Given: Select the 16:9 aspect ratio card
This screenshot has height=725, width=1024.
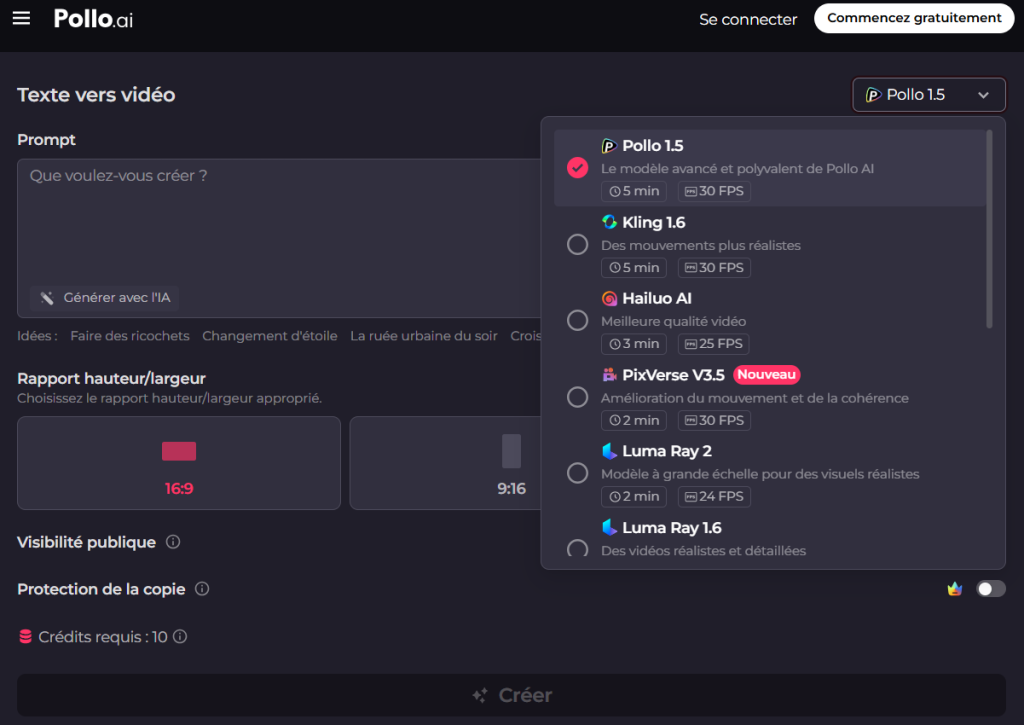Looking at the screenshot, I should click(x=179, y=463).
